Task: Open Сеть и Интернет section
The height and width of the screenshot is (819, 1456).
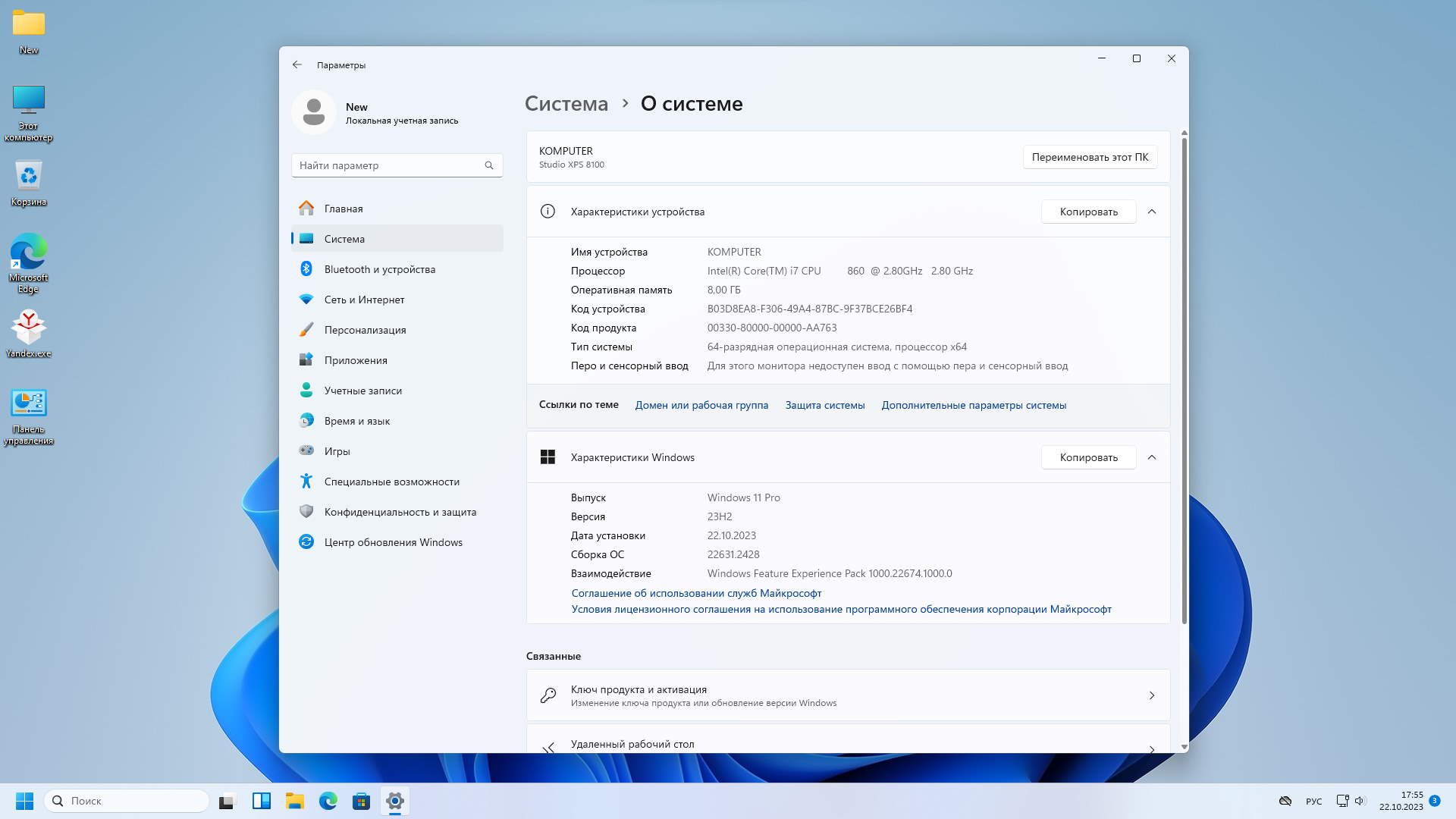Action: click(364, 300)
